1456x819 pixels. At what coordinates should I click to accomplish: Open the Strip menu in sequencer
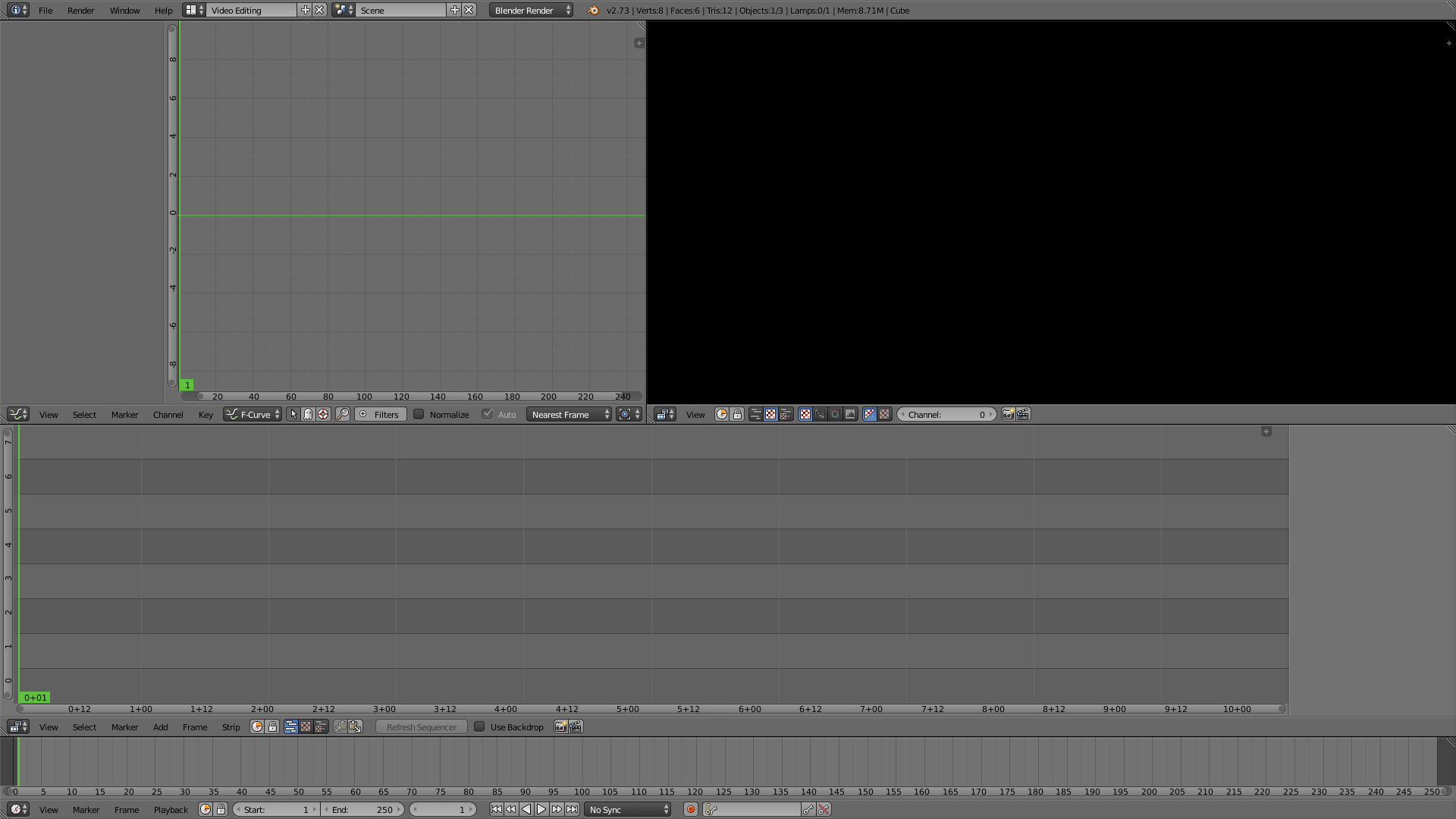click(x=231, y=726)
